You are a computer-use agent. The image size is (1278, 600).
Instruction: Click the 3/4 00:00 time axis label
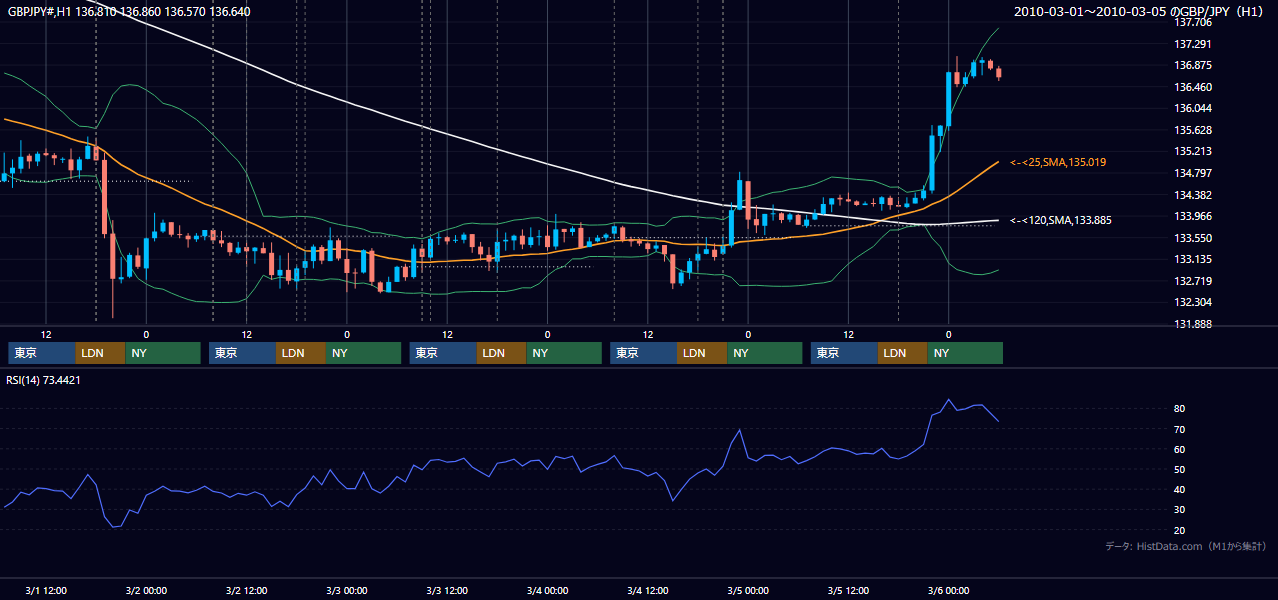[547, 591]
